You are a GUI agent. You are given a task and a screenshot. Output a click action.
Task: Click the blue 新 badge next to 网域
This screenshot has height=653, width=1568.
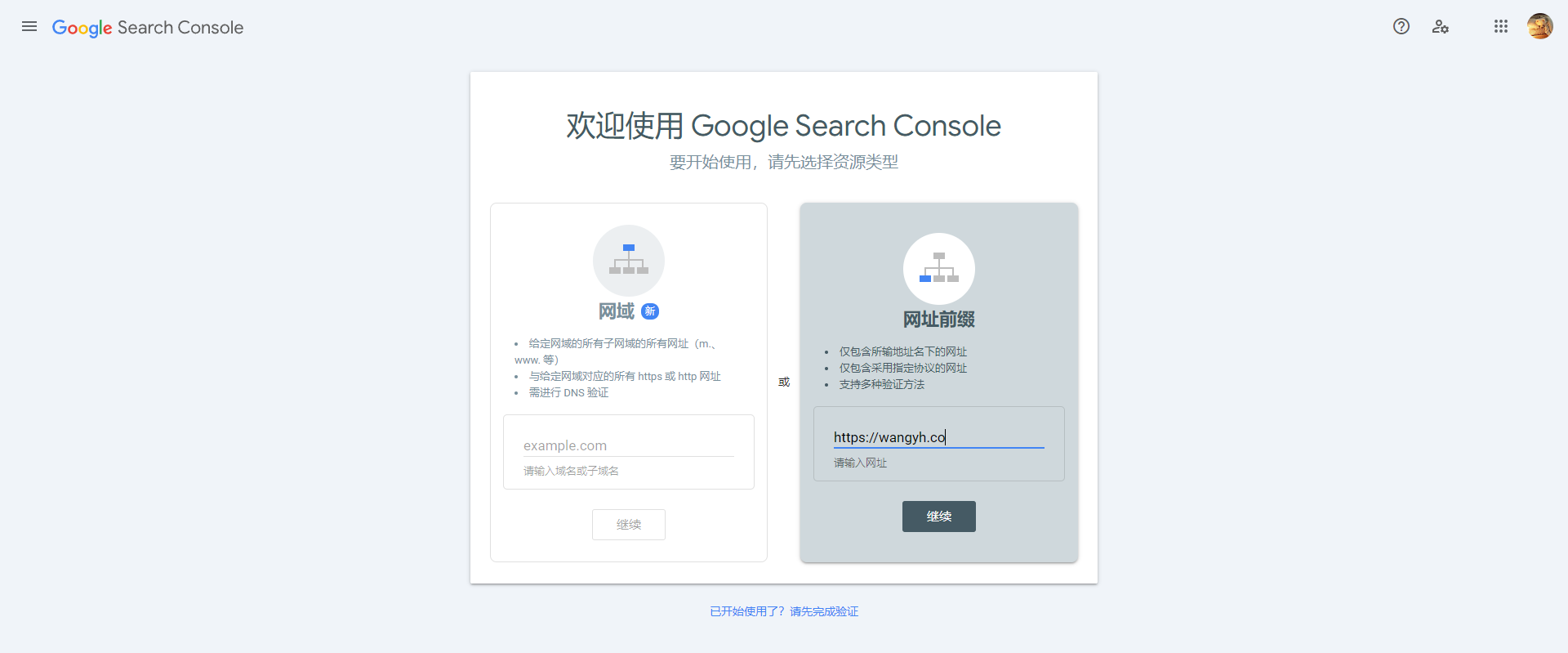click(x=650, y=311)
